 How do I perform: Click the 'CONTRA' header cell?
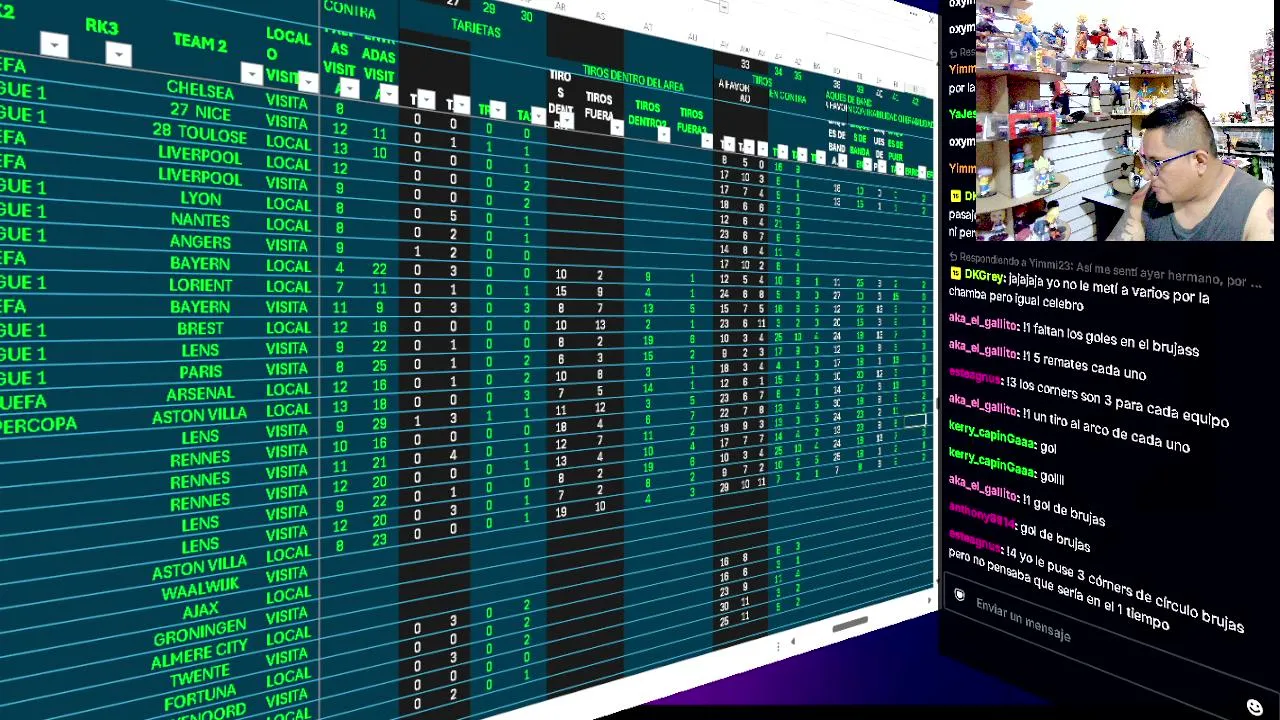pos(349,11)
